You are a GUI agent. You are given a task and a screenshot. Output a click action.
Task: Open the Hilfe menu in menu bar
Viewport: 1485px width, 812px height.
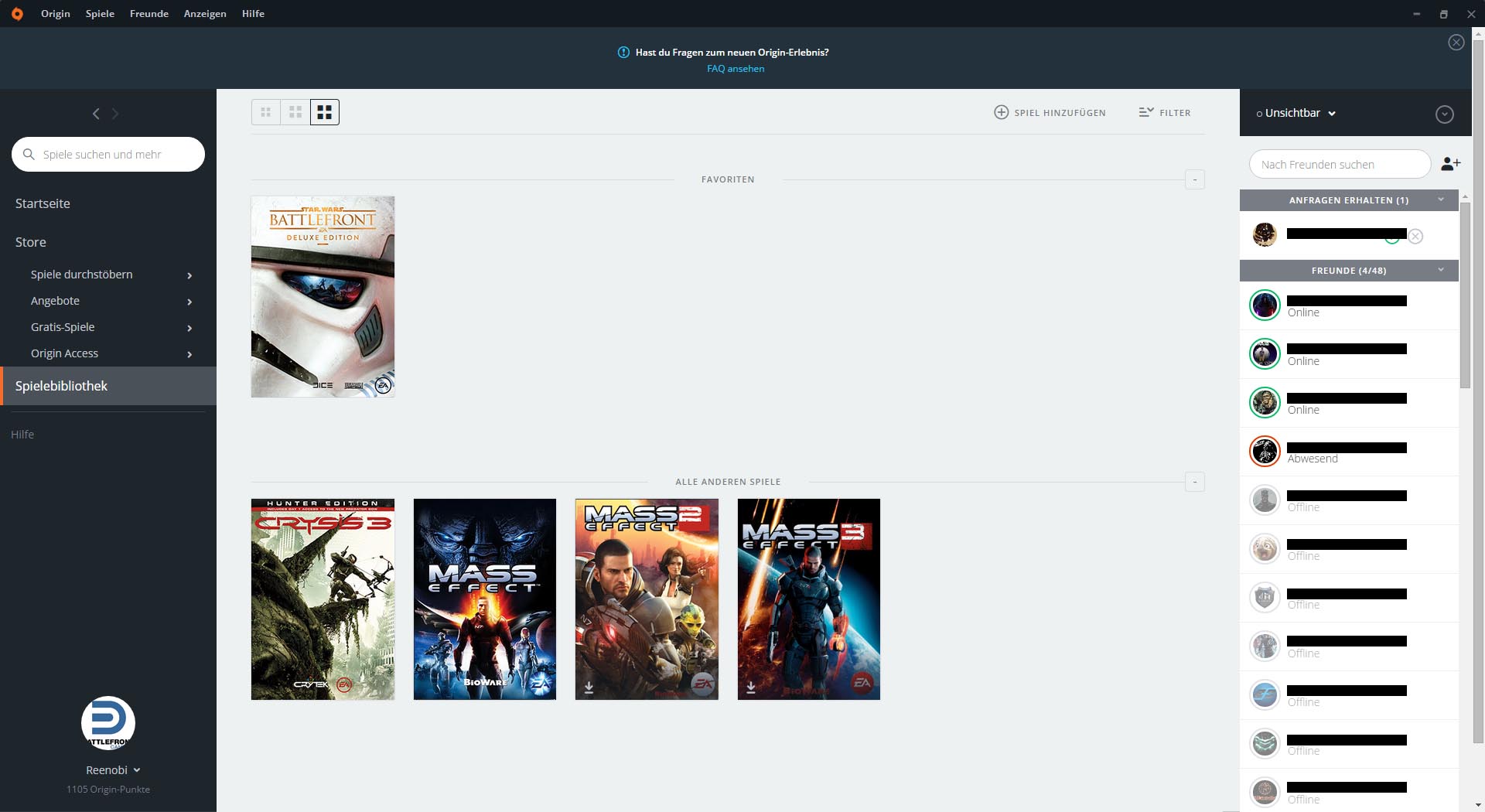pos(253,14)
